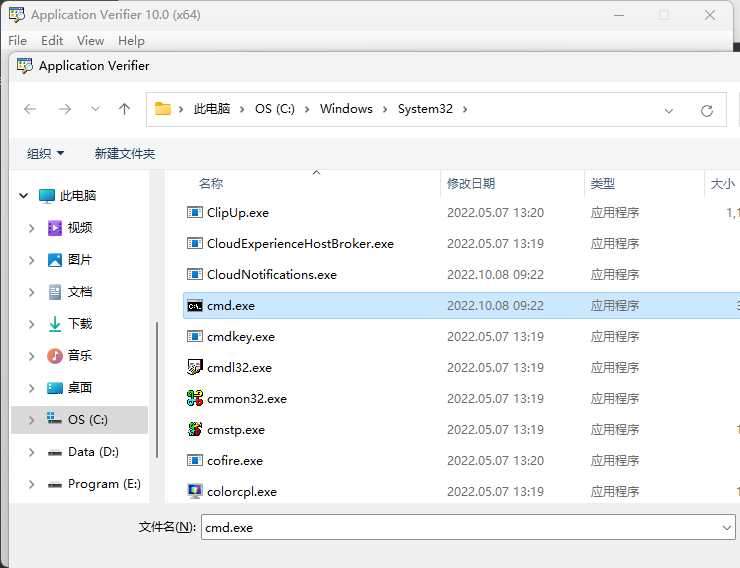
Task: Select the cmdkey.exe file name
Action: tap(241, 337)
